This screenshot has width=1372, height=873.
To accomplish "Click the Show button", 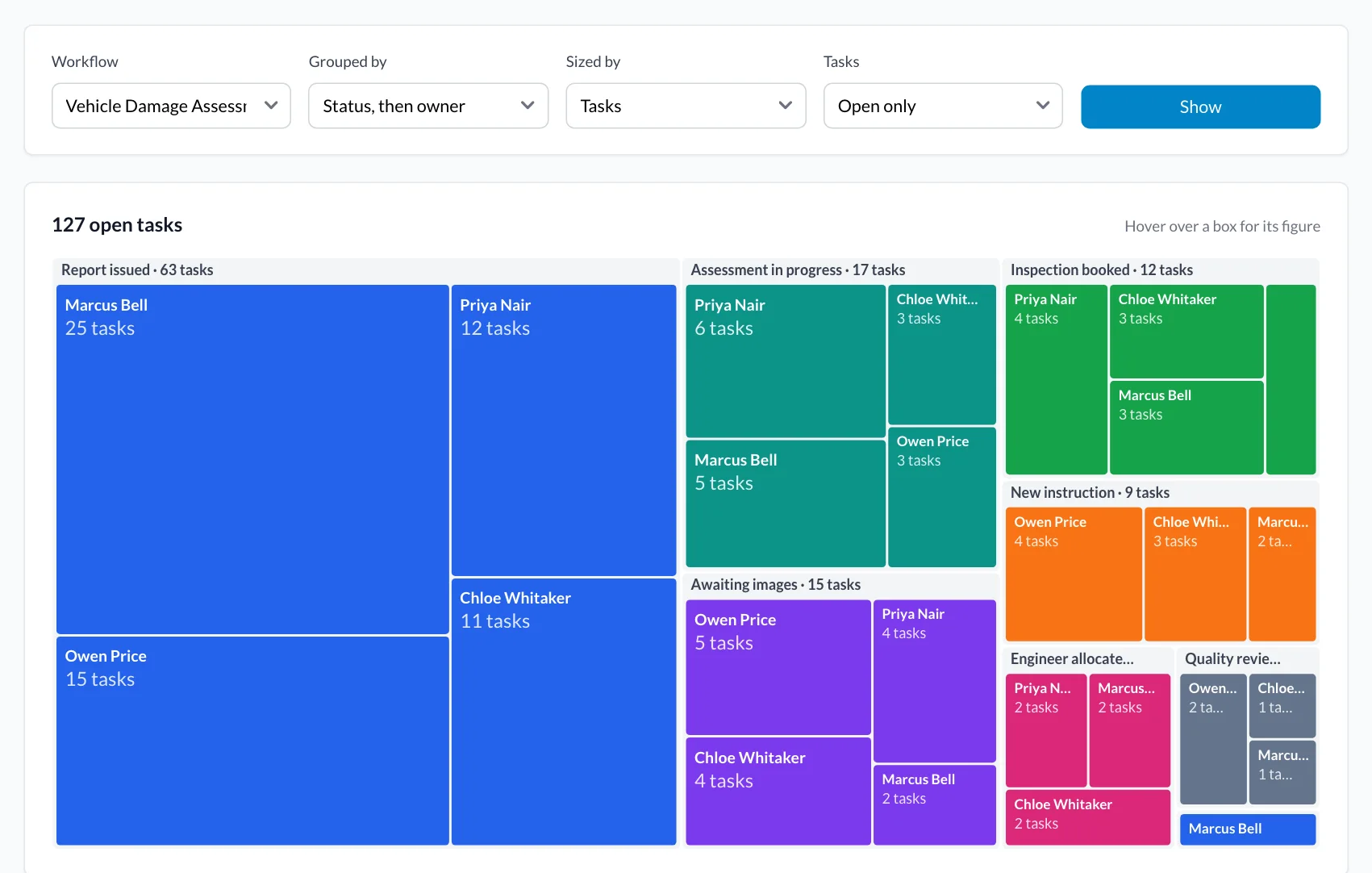I will 1200,107.
